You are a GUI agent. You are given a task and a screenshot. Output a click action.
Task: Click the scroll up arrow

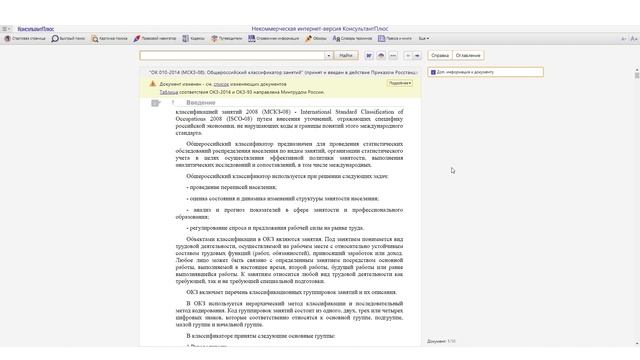[x=637, y=70]
